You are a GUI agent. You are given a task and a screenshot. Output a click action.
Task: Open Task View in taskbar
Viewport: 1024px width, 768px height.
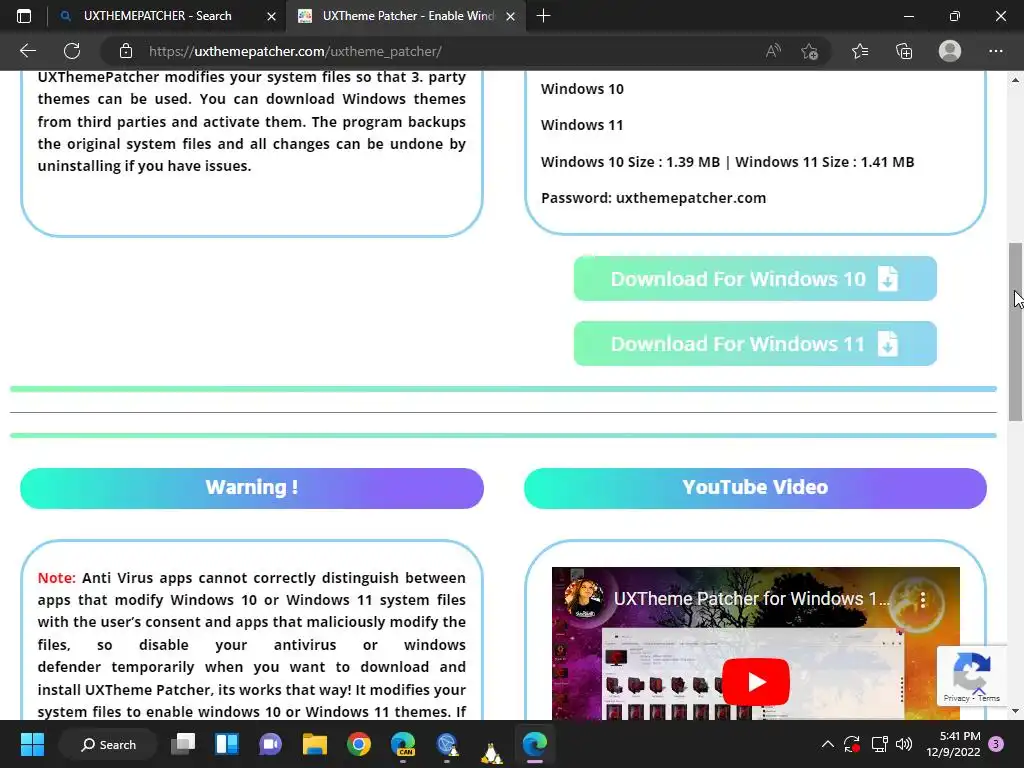(x=183, y=744)
